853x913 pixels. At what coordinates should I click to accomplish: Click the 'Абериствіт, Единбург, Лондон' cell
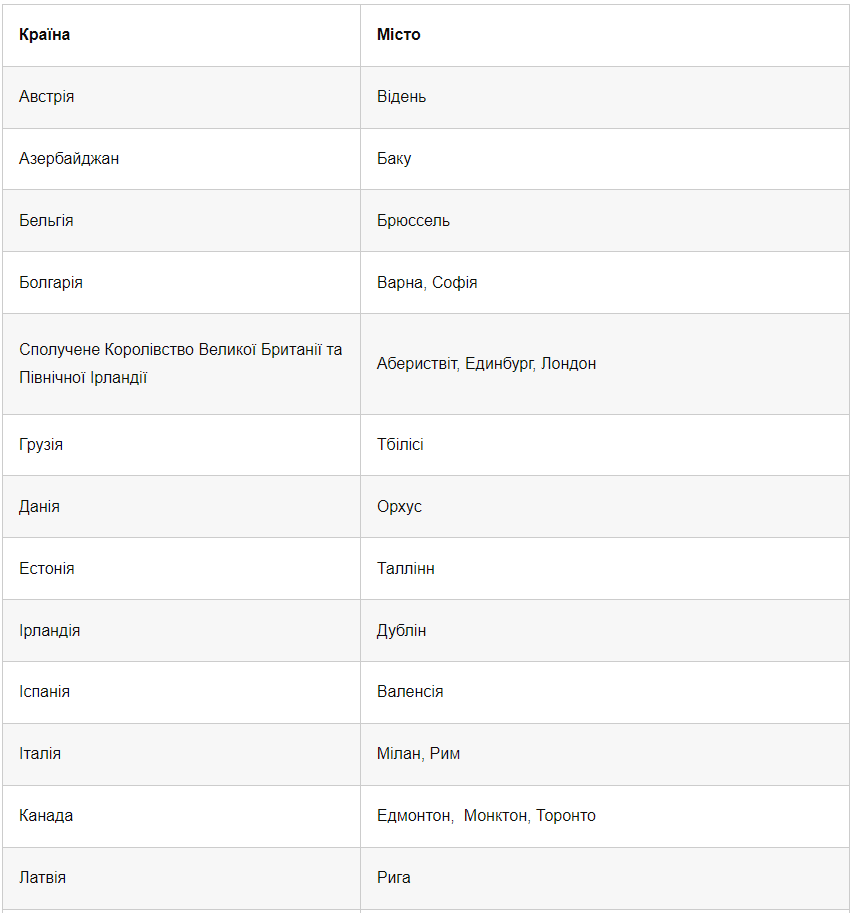pos(486,364)
